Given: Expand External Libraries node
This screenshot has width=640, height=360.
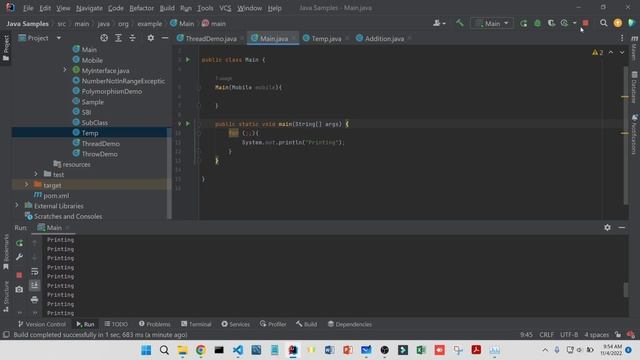Looking at the screenshot, I should click(17, 206).
